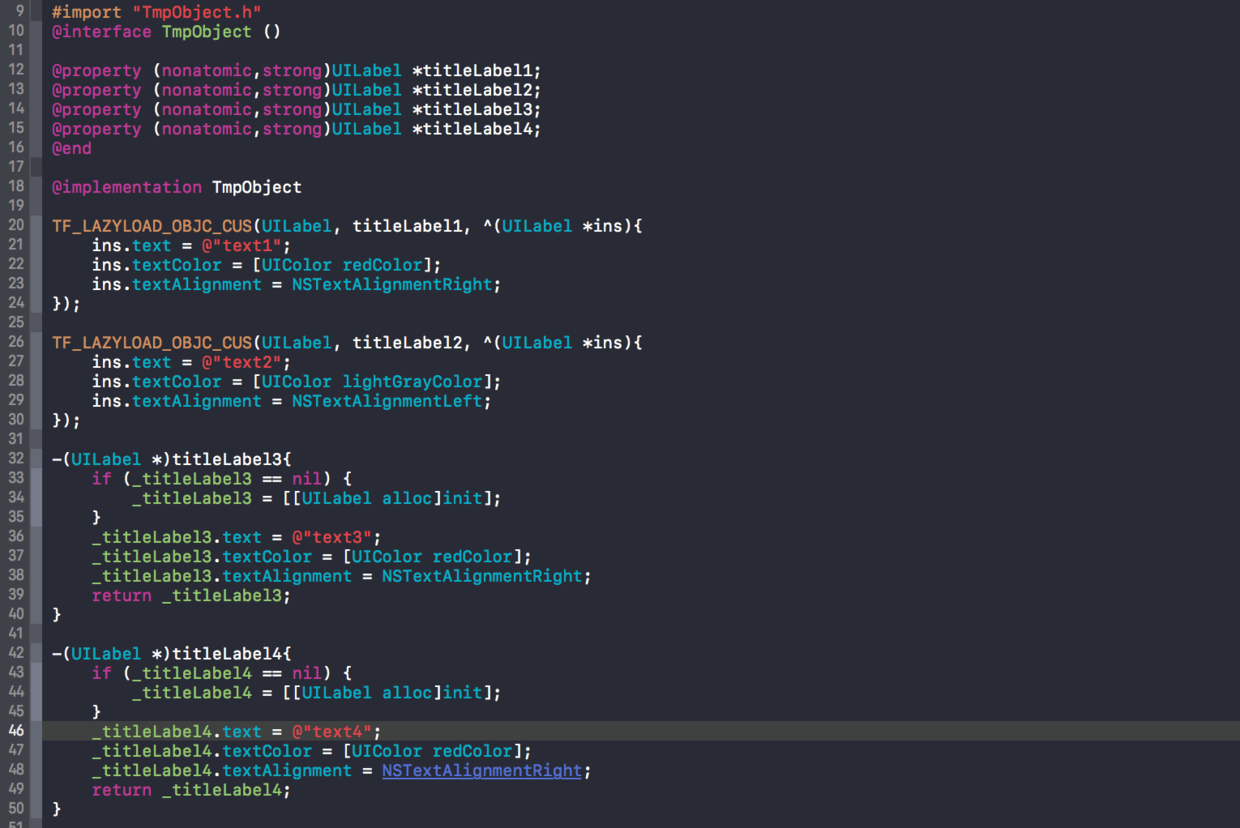Click line number 20 in the gutter
This screenshot has height=828, width=1240.
[16, 226]
